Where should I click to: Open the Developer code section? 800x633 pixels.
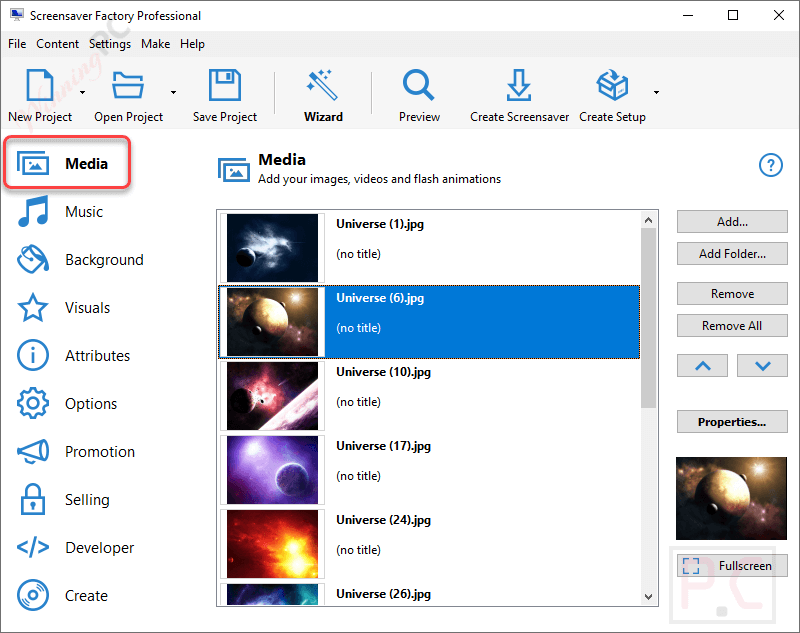pyautogui.click(x=76, y=547)
